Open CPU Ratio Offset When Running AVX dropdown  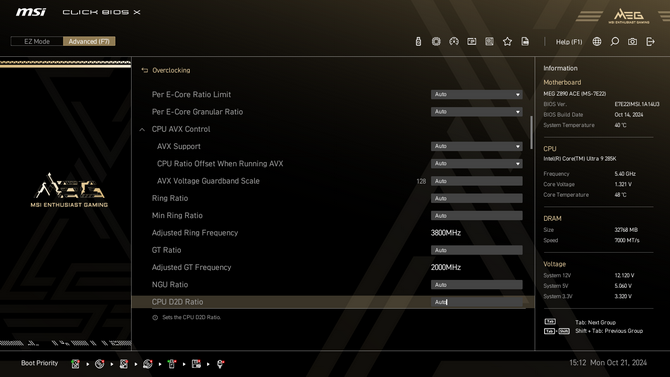tap(476, 164)
